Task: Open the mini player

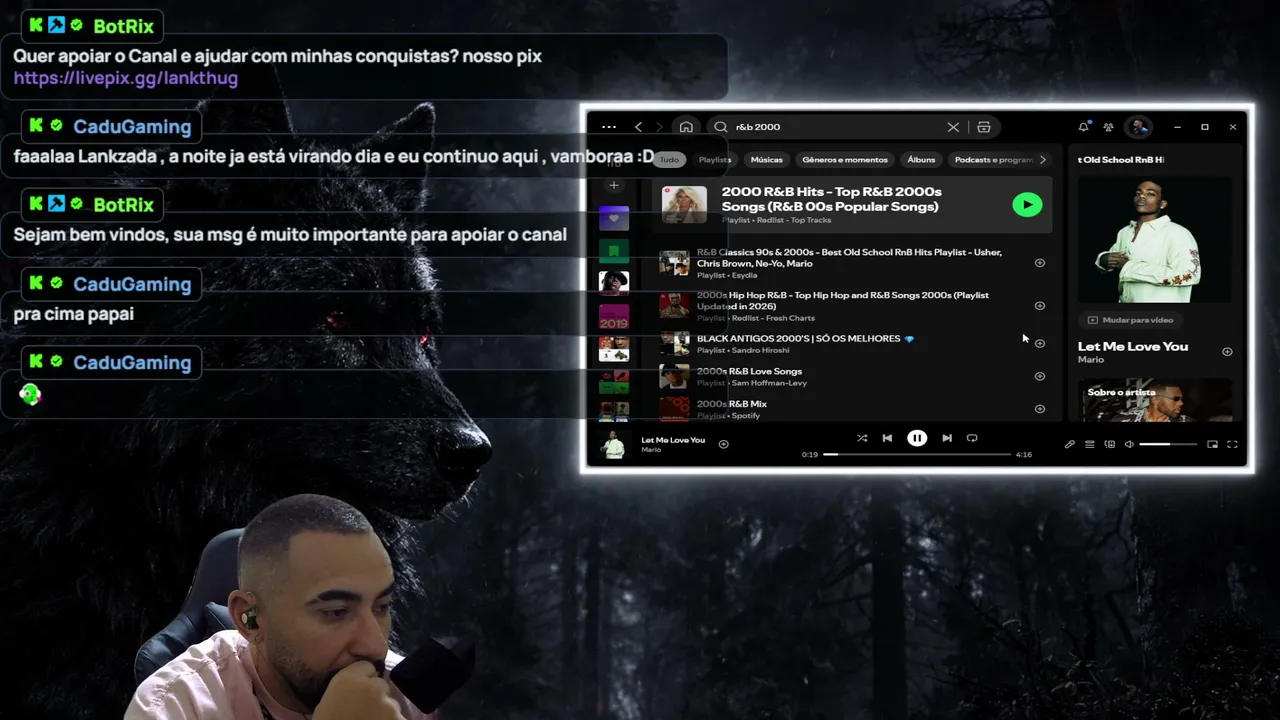Action: pyautogui.click(x=1212, y=444)
